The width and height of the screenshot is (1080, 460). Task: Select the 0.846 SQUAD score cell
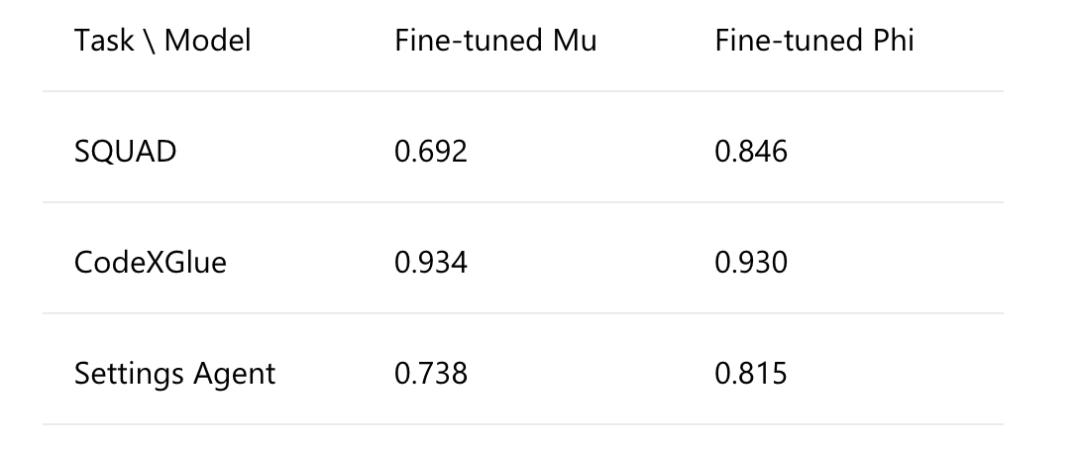pyautogui.click(x=751, y=152)
